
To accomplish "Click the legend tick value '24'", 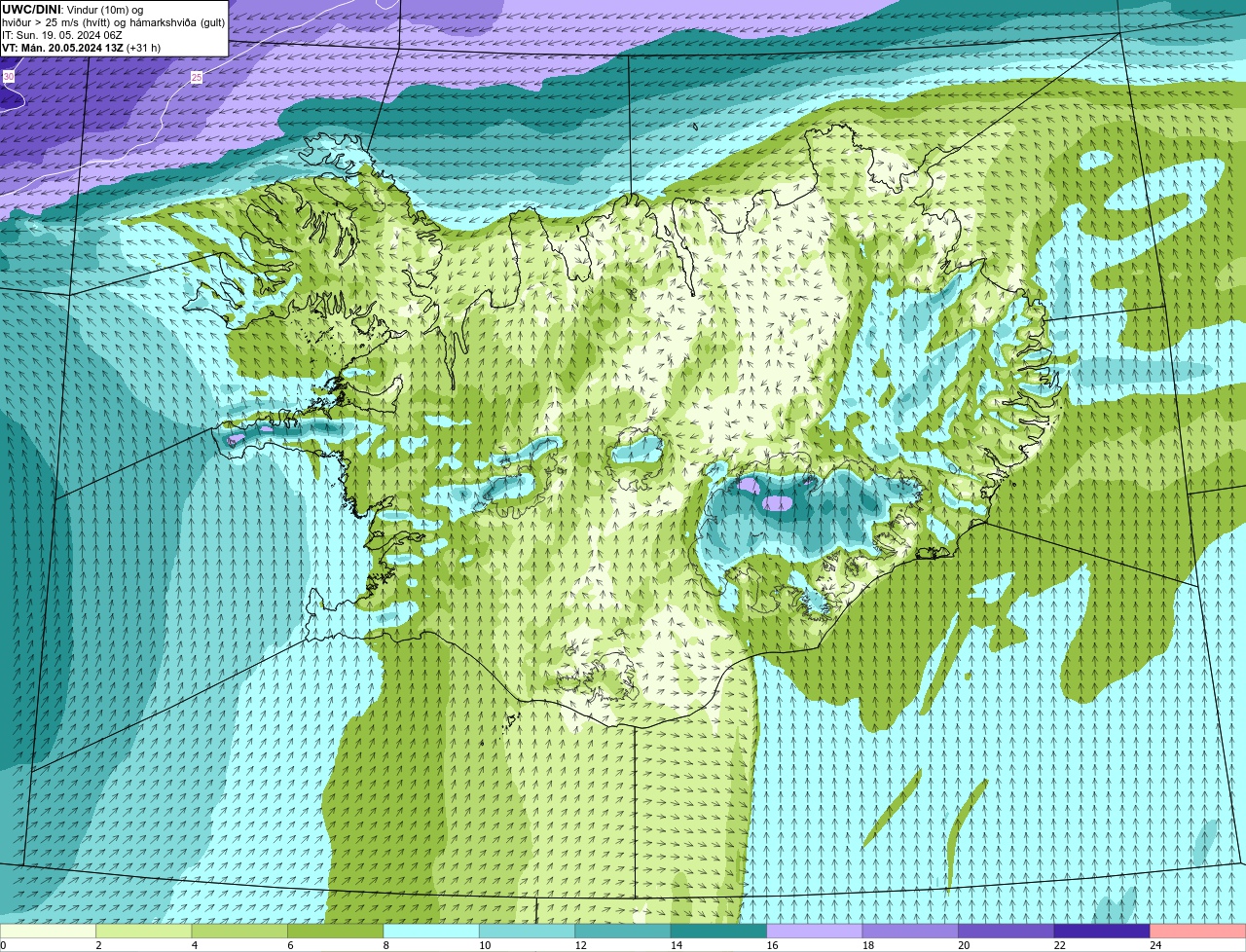I will pyautogui.click(x=1155, y=945).
